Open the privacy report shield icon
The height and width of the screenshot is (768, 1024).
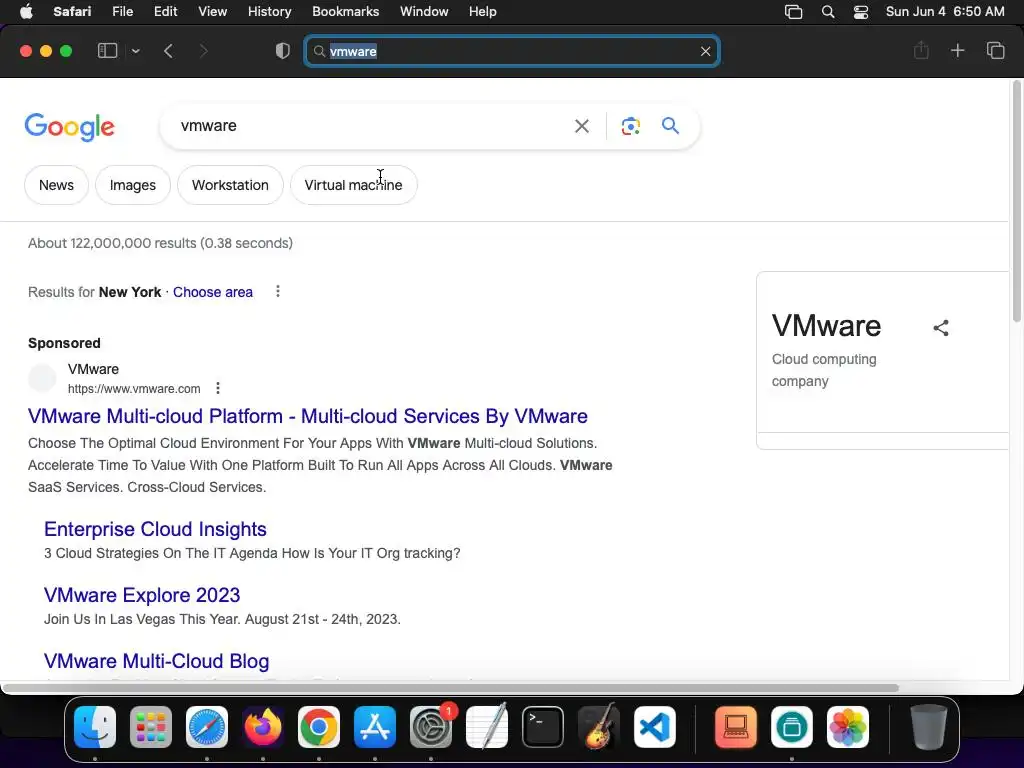point(283,51)
